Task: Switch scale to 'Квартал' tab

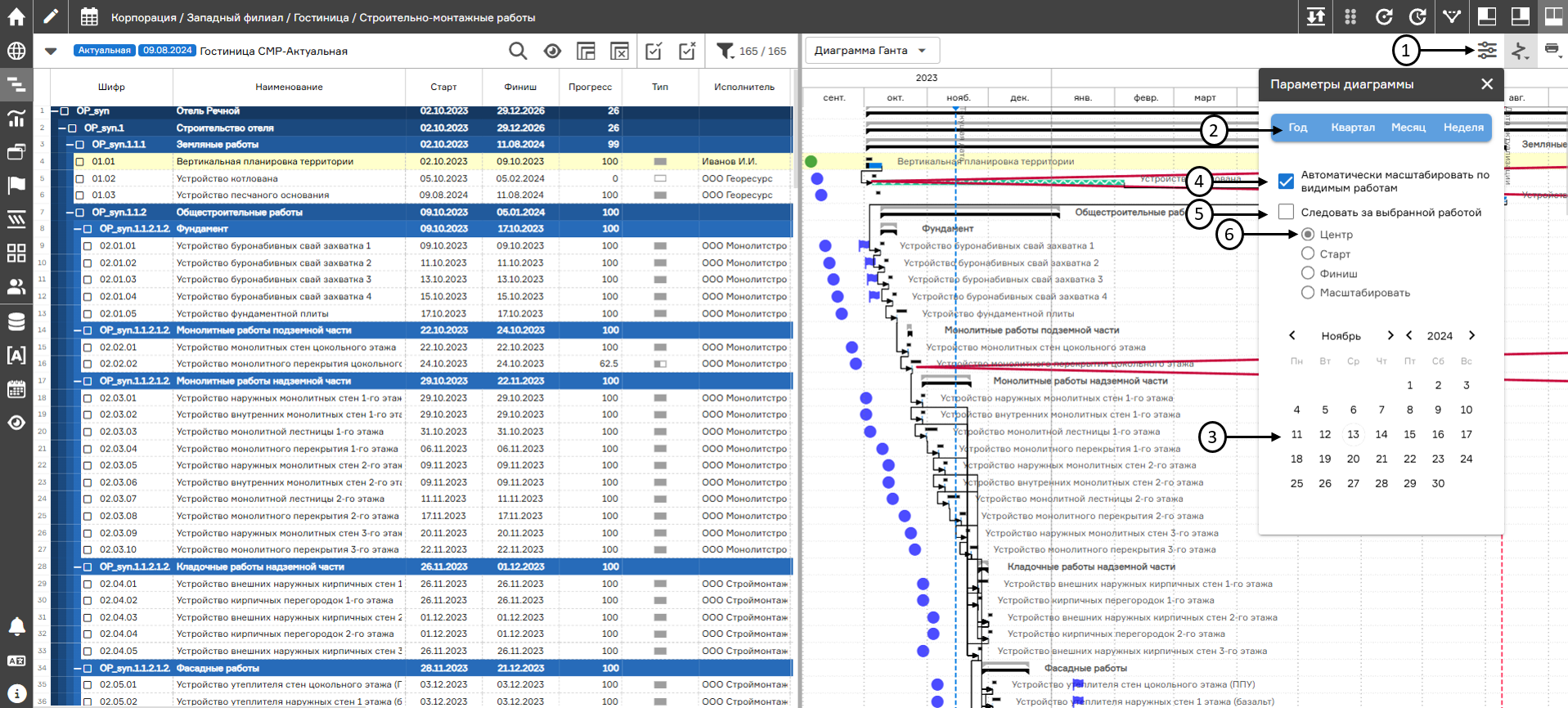Action: [x=1353, y=128]
